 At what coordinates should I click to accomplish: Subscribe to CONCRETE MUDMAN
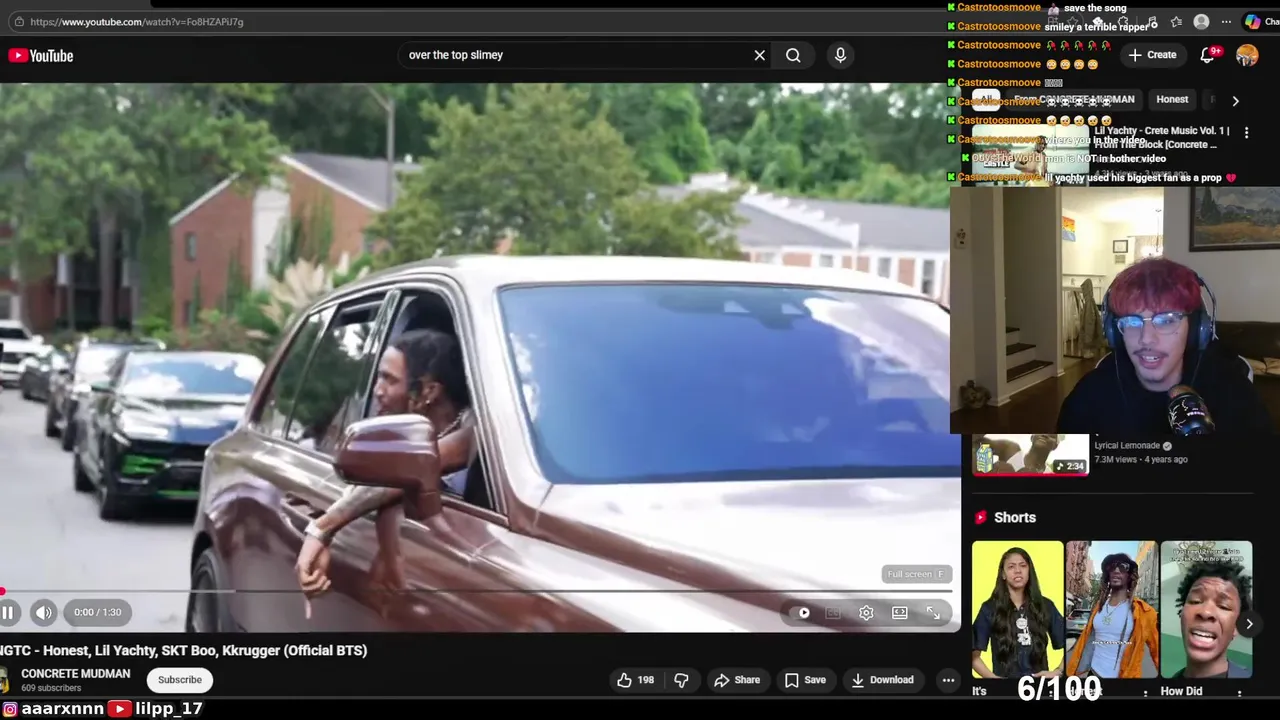[x=180, y=680]
